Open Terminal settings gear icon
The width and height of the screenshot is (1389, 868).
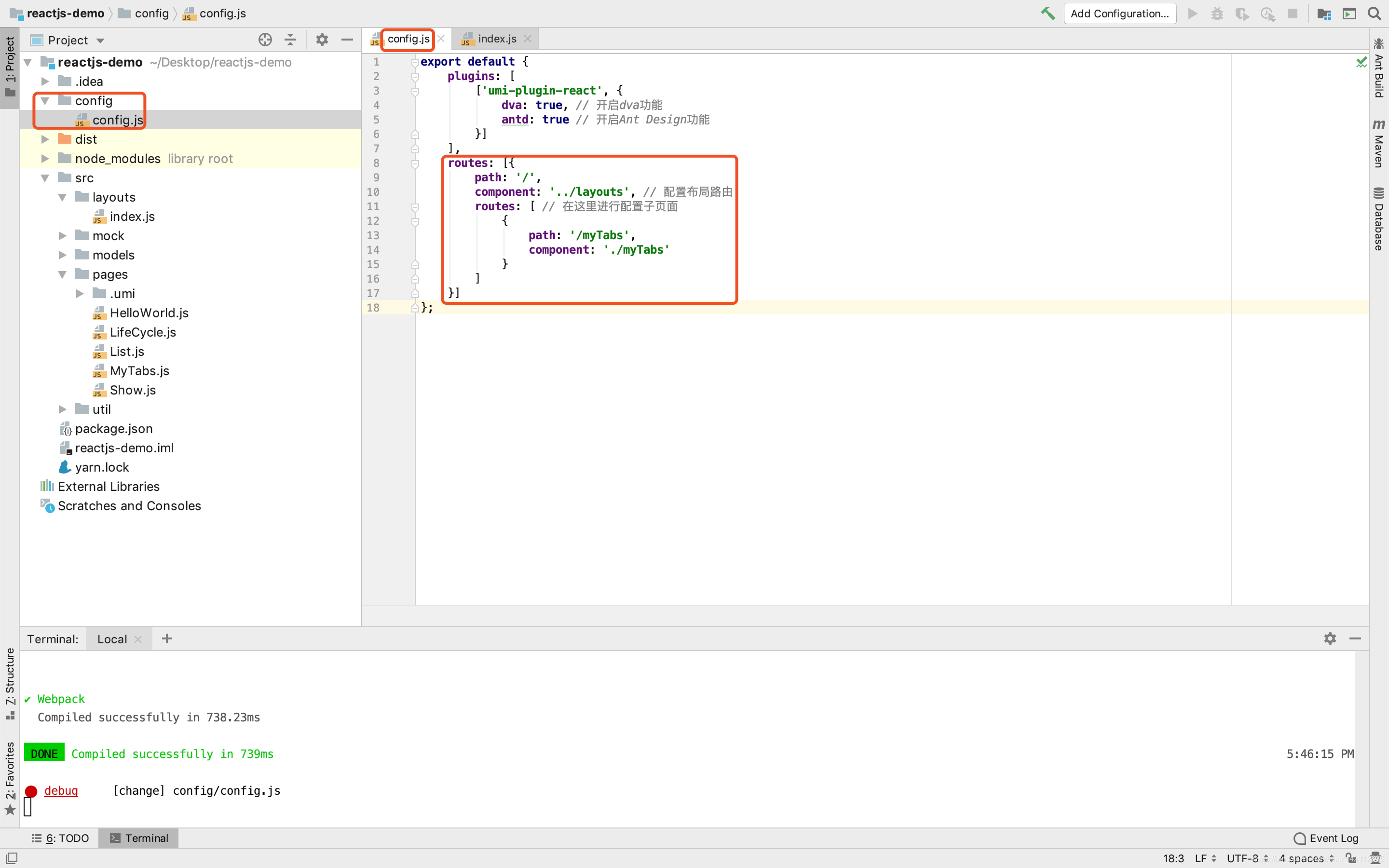1330,638
